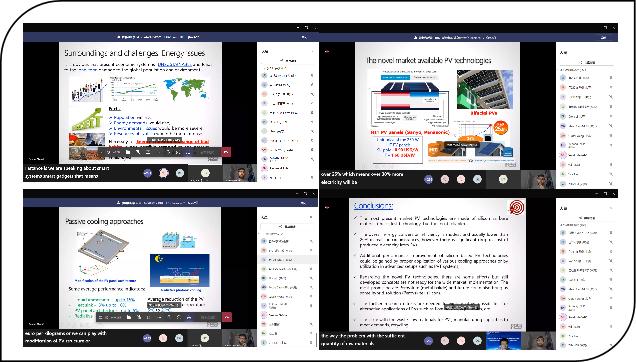Screen dimensions: 636x362
Task: Open presenter video thumbnail beside Energy issues slide
Action: click(x=239, y=173)
